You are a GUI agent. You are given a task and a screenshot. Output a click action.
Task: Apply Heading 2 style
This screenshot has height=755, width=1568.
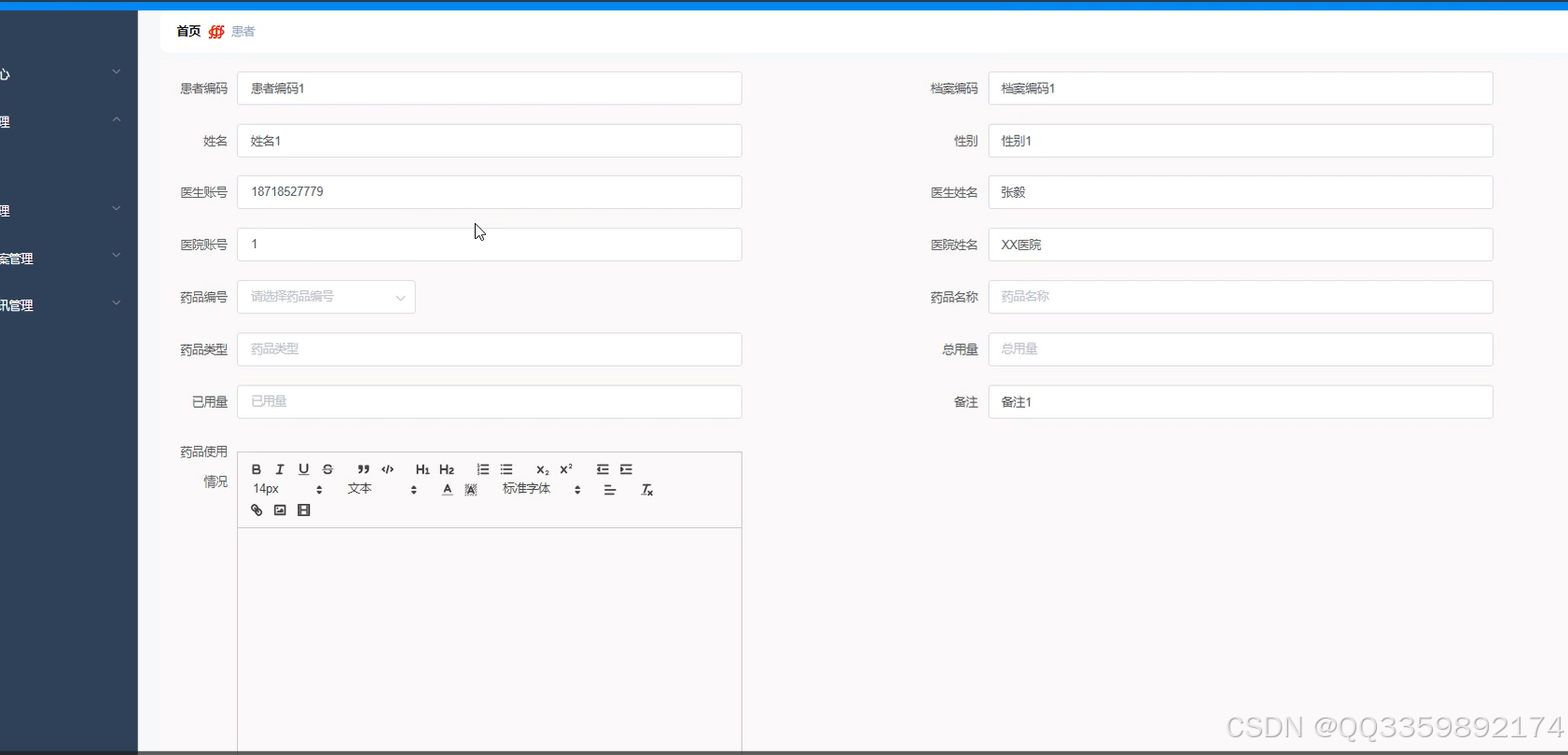click(447, 469)
